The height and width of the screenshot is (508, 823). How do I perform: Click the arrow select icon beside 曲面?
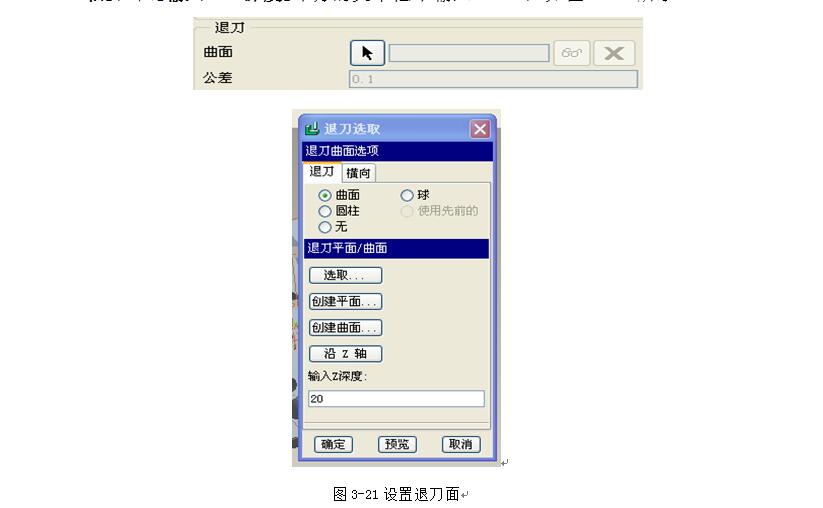[367, 53]
